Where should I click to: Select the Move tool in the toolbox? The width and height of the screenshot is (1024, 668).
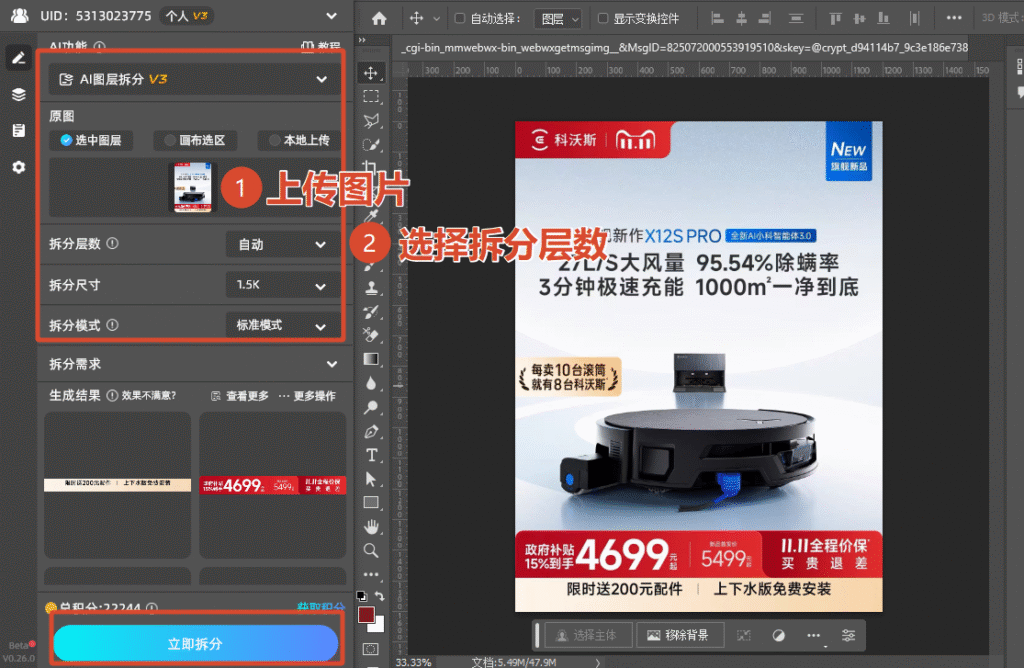[371, 73]
